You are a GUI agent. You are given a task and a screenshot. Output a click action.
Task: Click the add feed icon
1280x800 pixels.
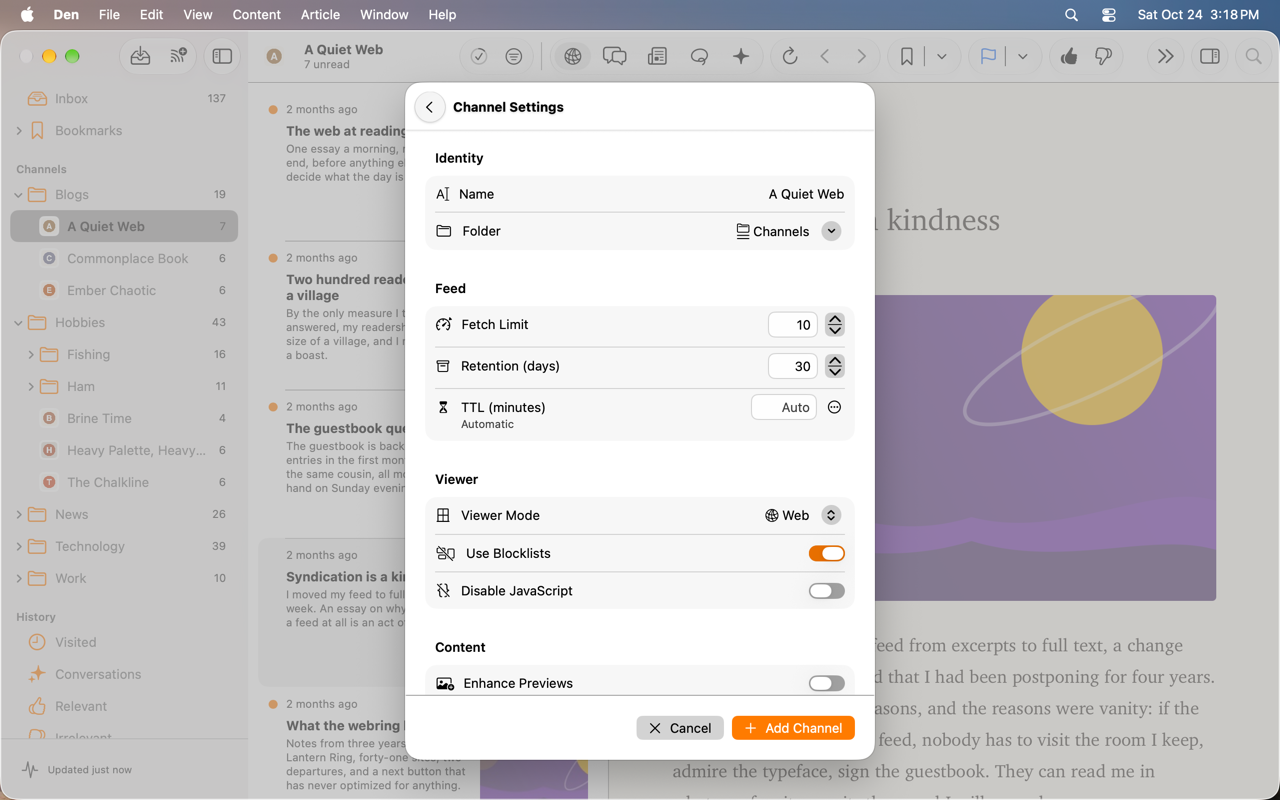coord(179,57)
